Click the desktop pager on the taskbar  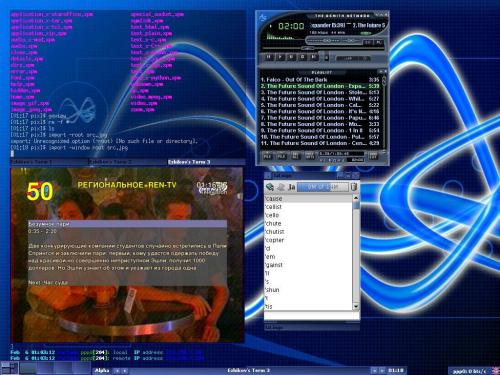tap(46, 368)
